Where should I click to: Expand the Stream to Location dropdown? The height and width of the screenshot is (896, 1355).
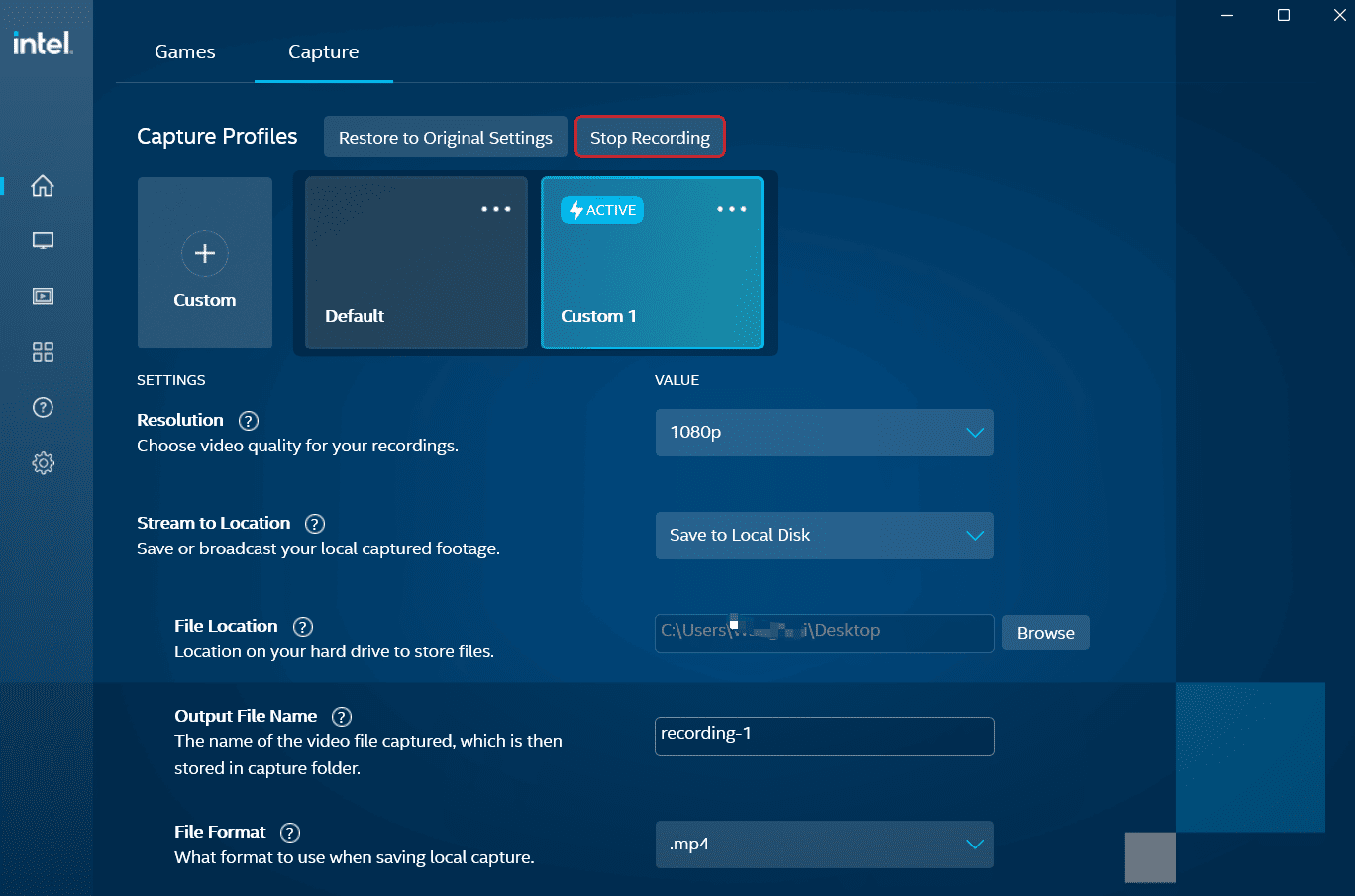(x=824, y=536)
